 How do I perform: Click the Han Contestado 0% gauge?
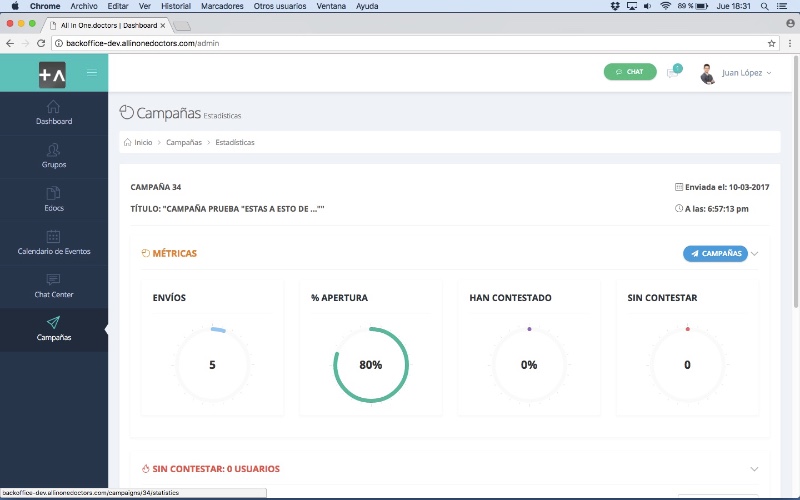click(529, 365)
